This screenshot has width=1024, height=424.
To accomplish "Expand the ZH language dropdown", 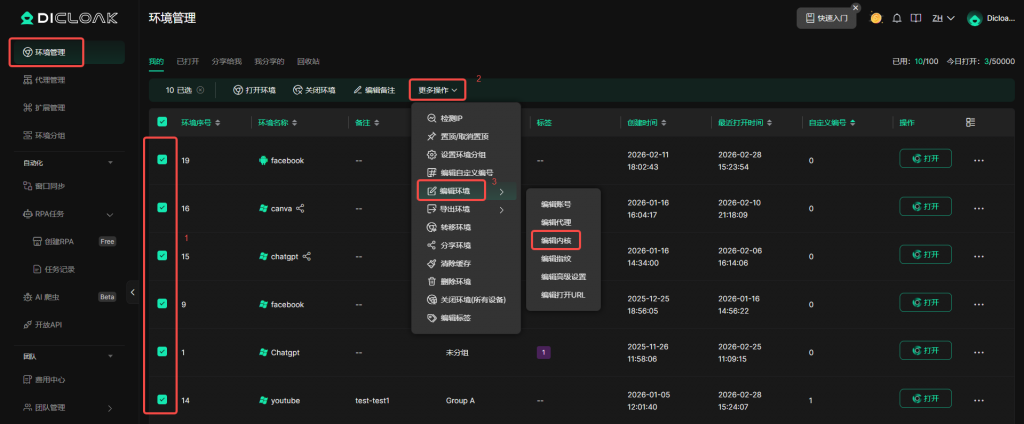I will tap(942, 18).
